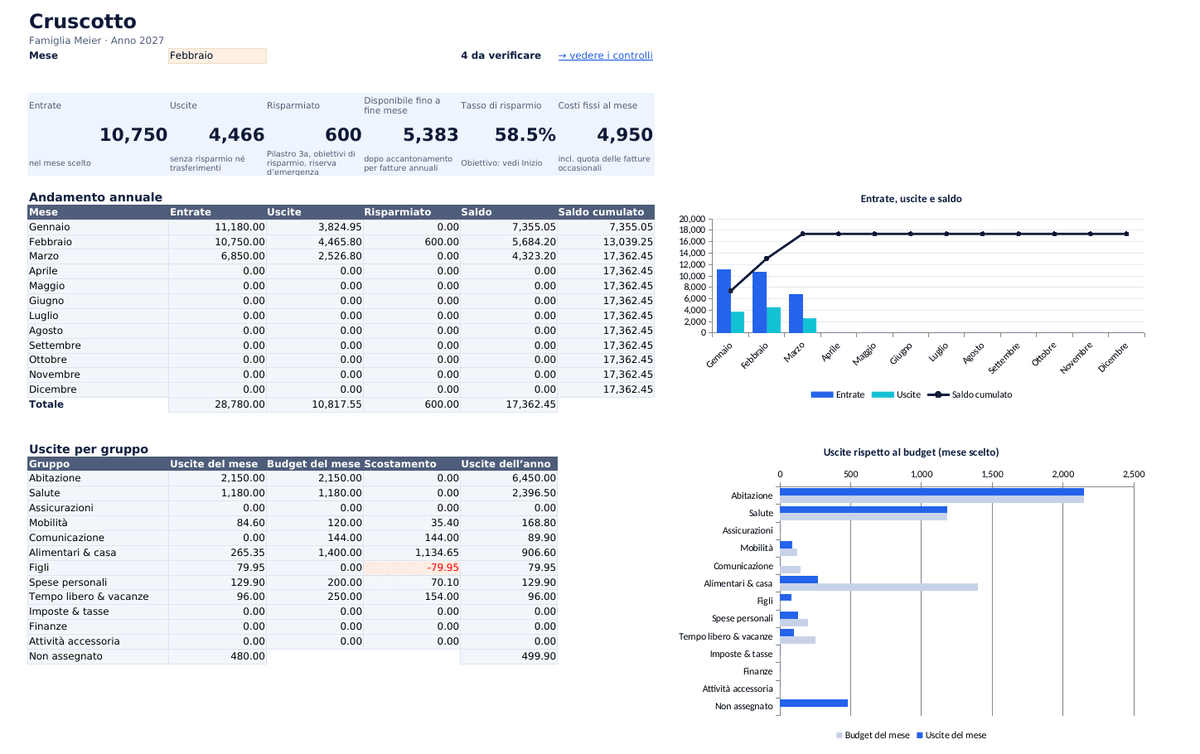Select Gennaio Uscite cell 3,824.95
Viewport: 1200px width, 754px height.
(314, 227)
